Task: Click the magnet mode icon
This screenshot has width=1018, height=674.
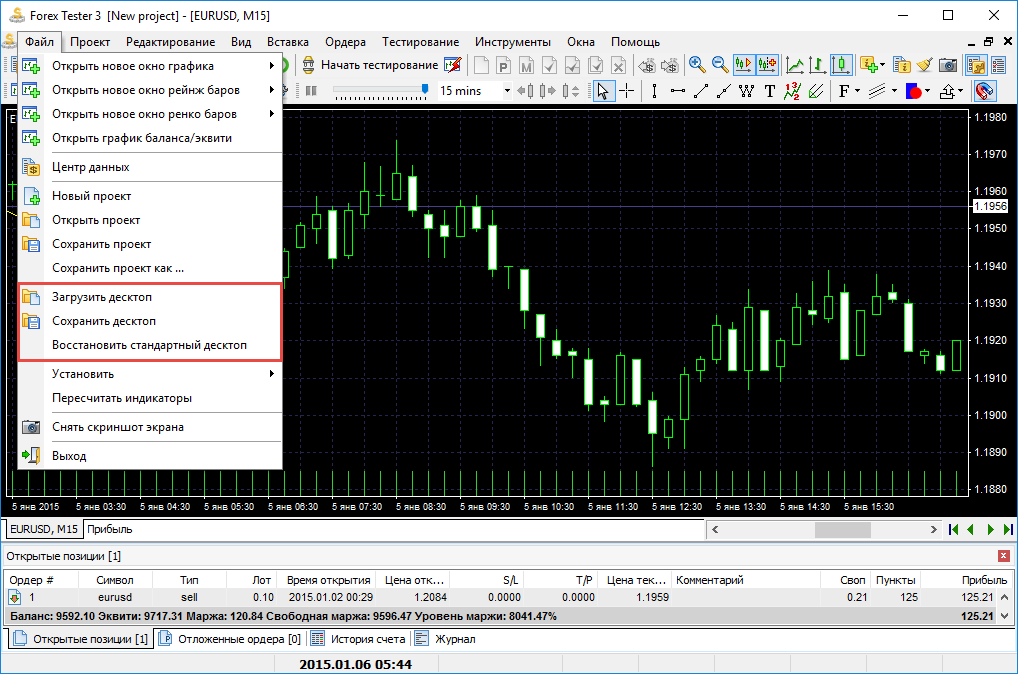Action: point(985,91)
